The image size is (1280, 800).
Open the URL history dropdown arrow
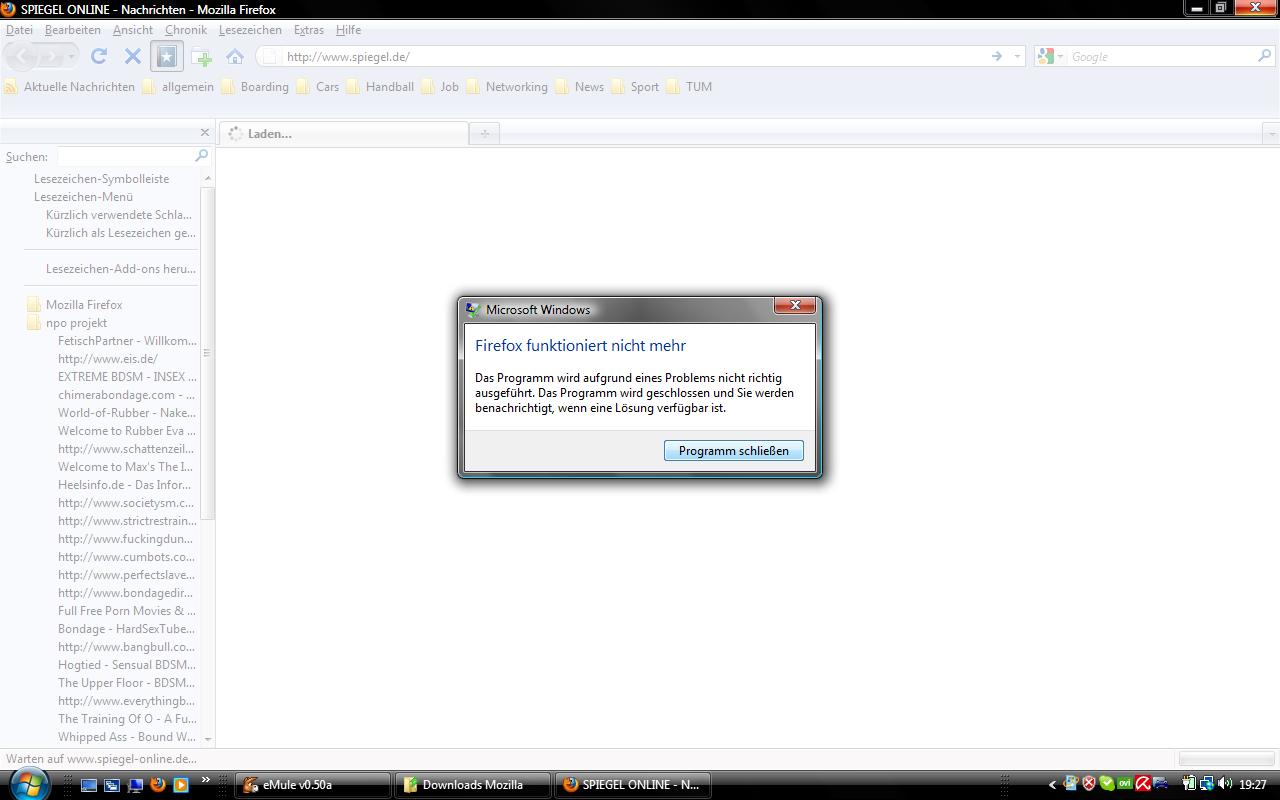1017,57
